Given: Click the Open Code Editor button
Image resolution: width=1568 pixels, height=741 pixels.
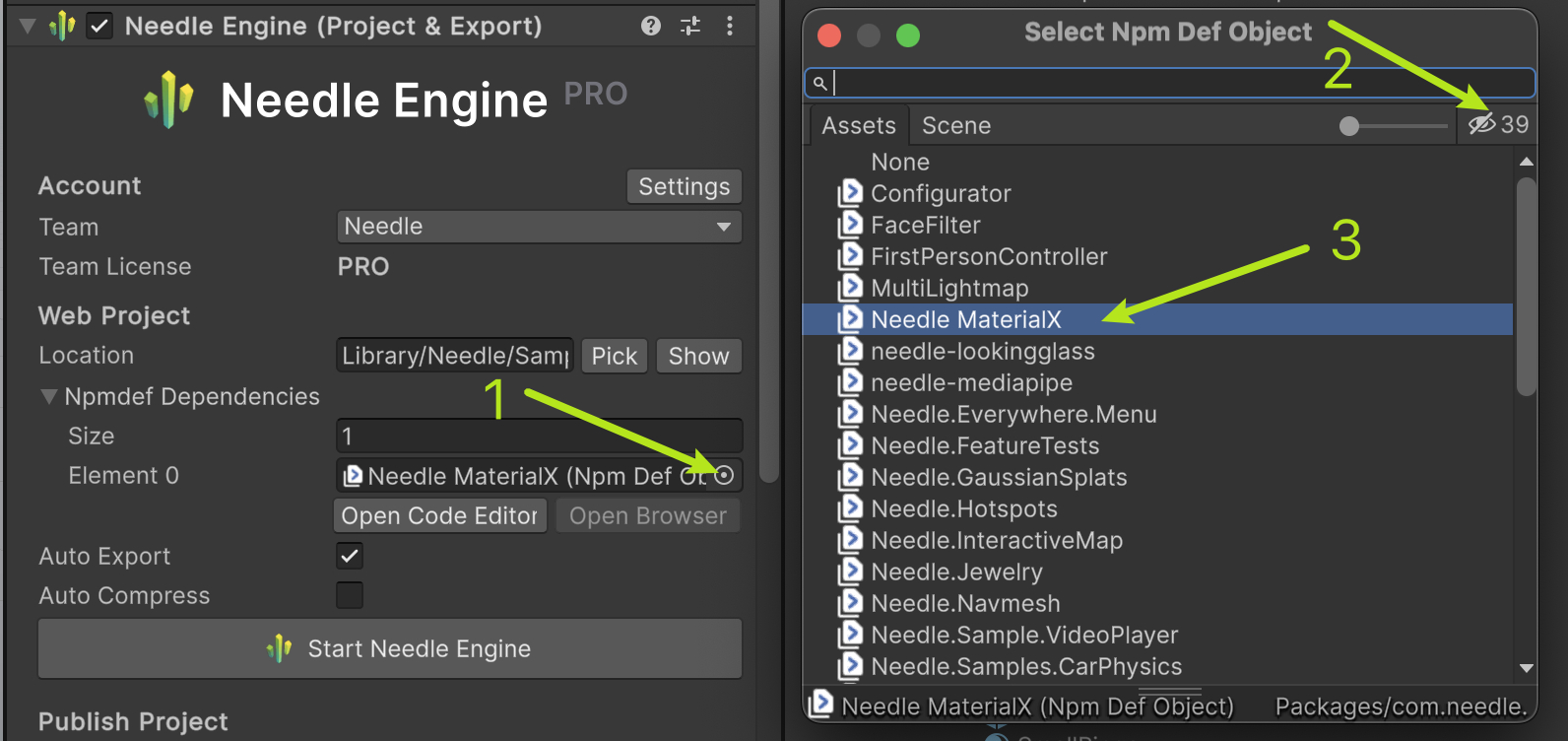Looking at the screenshot, I should (x=439, y=515).
